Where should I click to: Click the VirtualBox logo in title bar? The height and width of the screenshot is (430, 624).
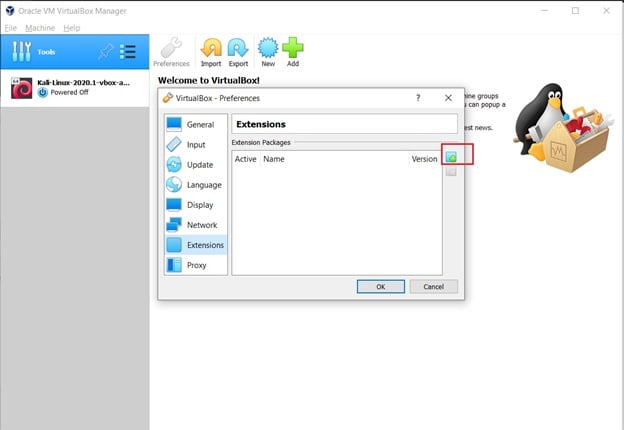pos(10,11)
